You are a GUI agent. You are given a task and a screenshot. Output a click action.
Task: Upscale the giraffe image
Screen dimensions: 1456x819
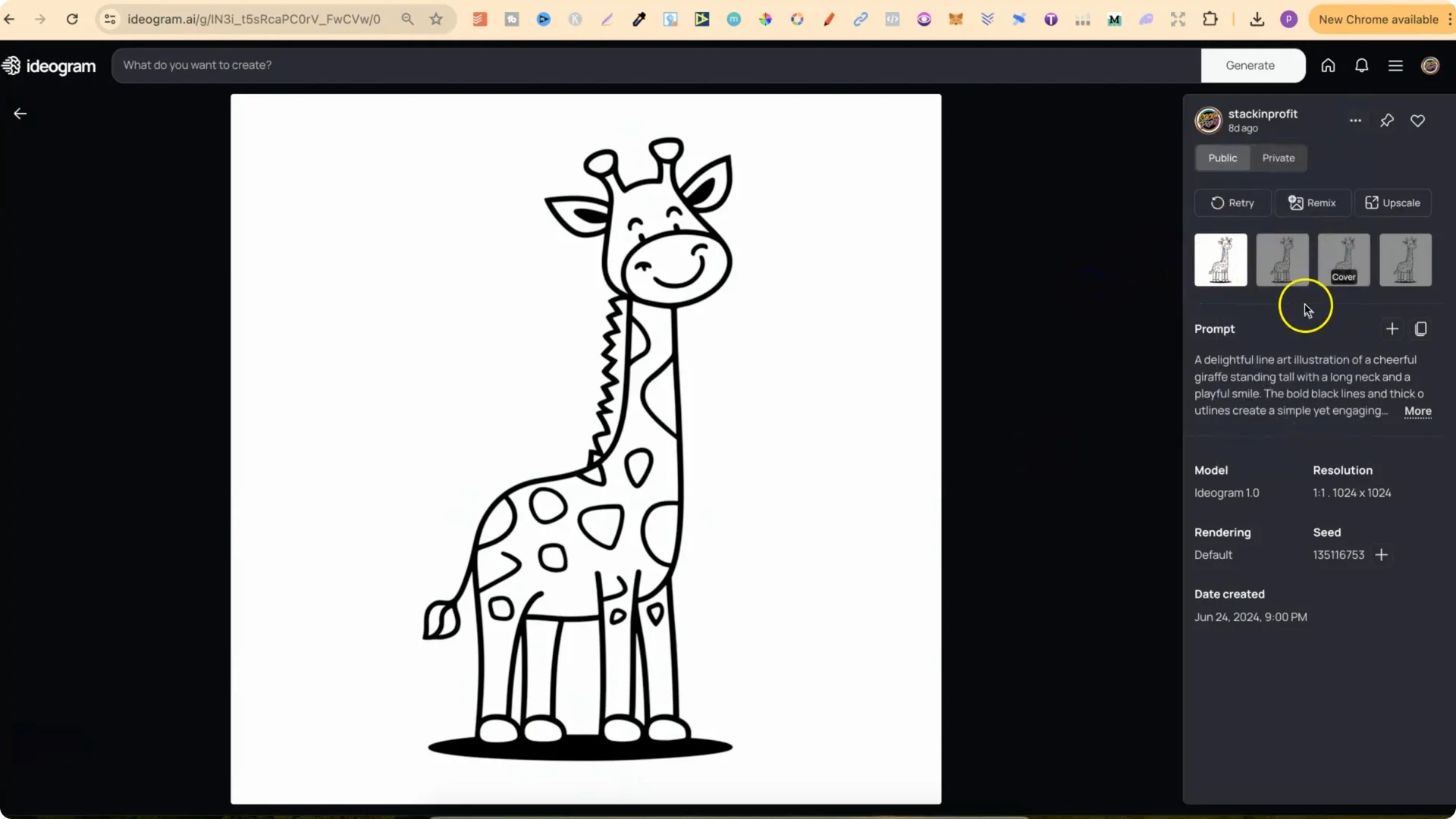pyautogui.click(x=1393, y=202)
